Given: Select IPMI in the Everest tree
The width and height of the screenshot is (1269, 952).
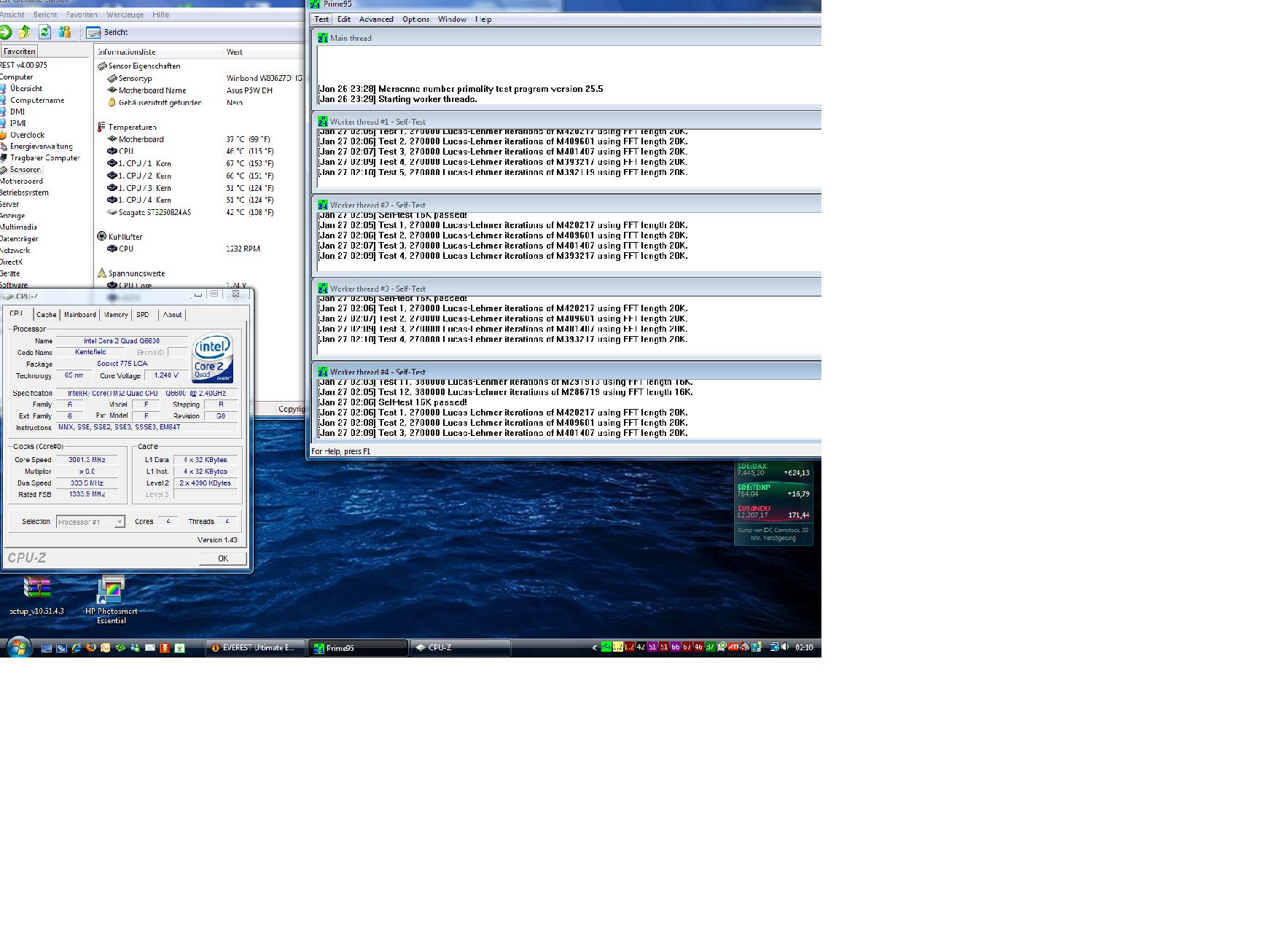Looking at the screenshot, I should (18, 123).
